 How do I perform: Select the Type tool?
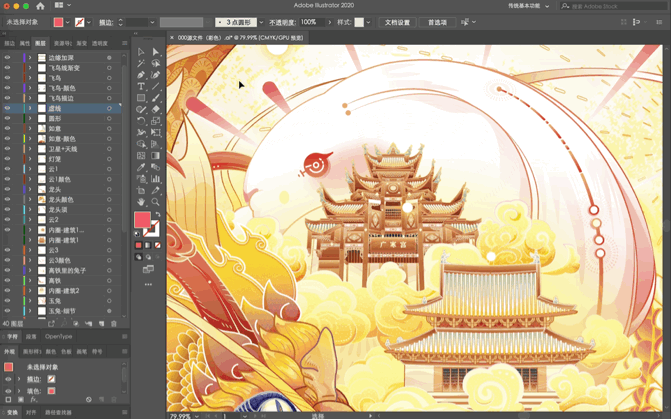(141, 86)
